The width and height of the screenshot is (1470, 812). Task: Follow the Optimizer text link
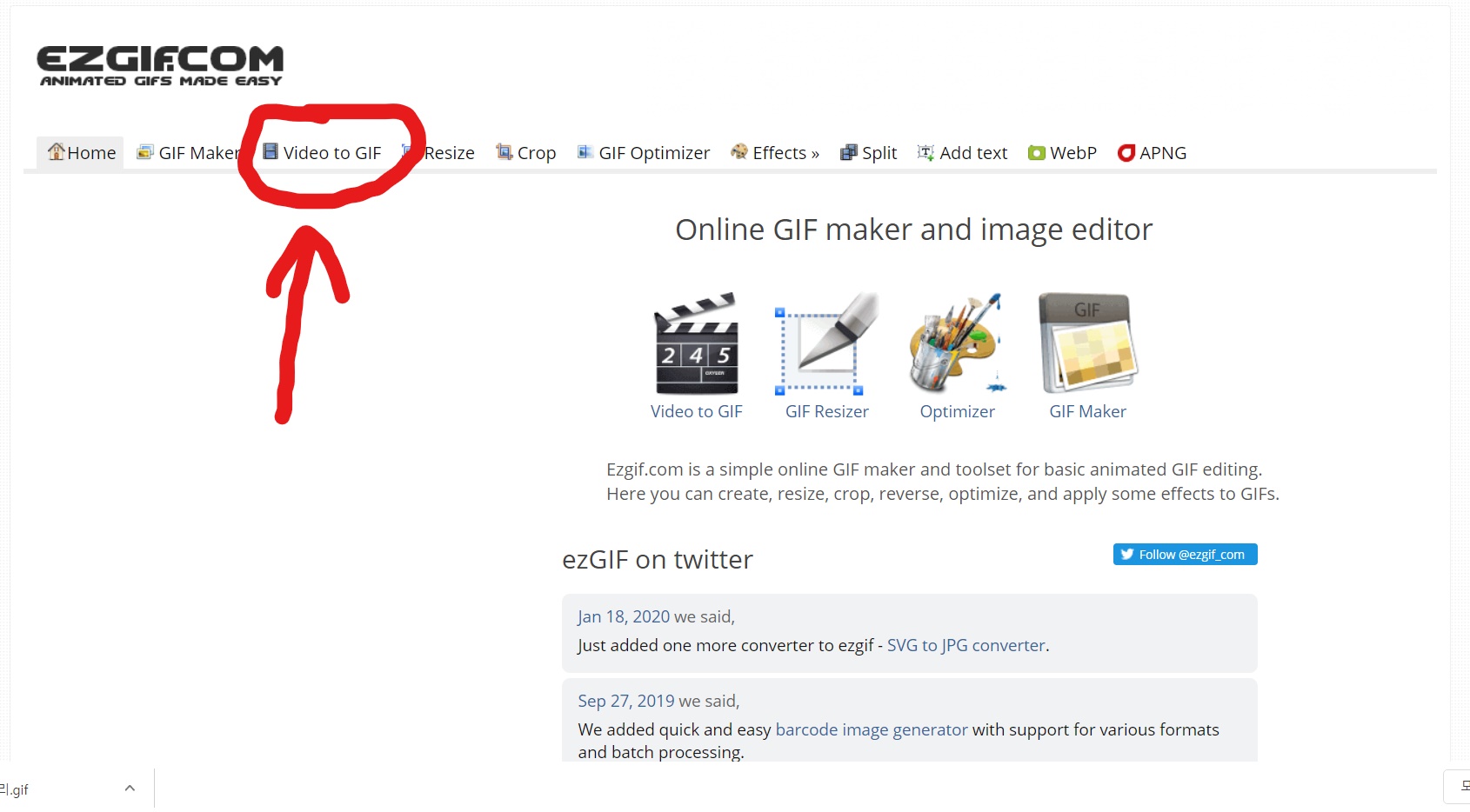point(958,411)
